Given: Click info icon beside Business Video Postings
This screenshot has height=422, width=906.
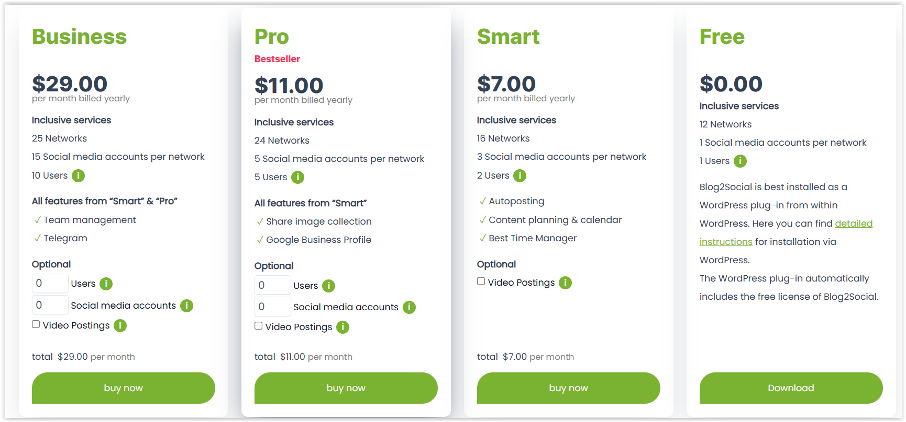Looking at the screenshot, I should (x=120, y=325).
